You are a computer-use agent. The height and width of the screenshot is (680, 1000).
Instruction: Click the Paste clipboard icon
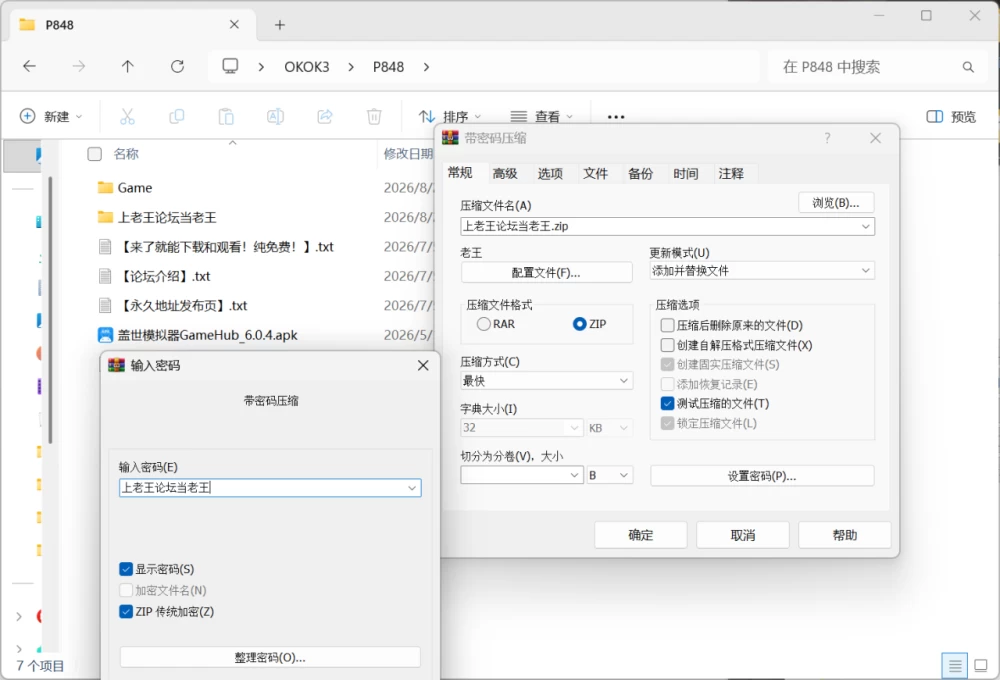[226, 117]
